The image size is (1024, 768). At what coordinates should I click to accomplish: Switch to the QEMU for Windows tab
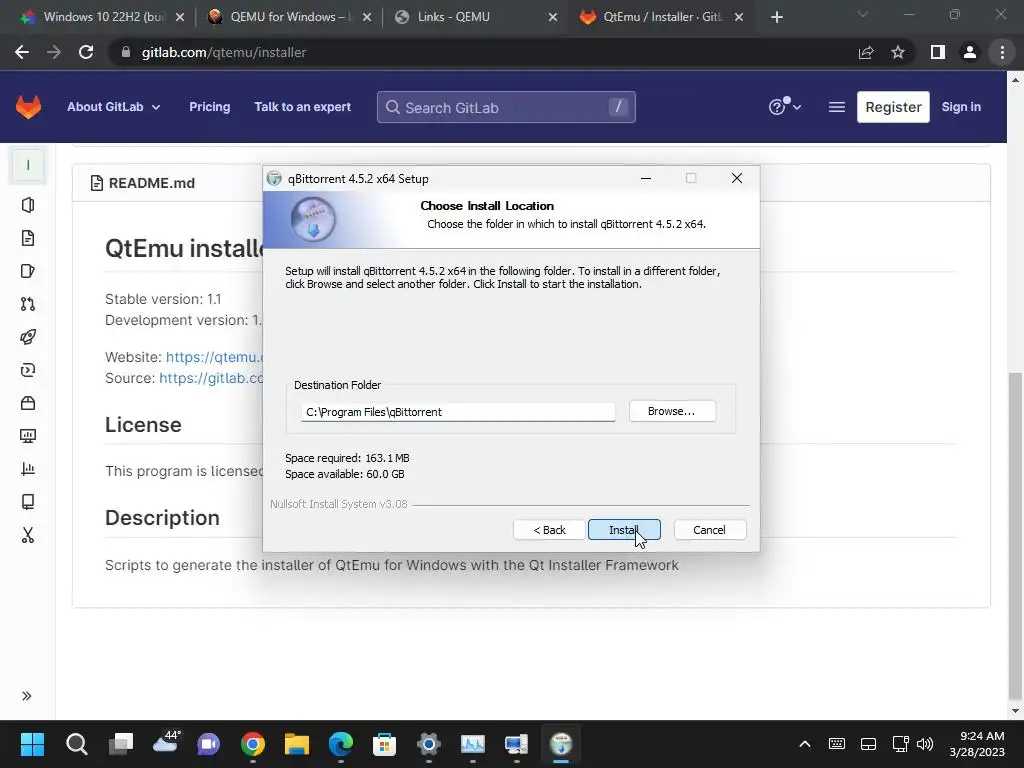(289, 17)
